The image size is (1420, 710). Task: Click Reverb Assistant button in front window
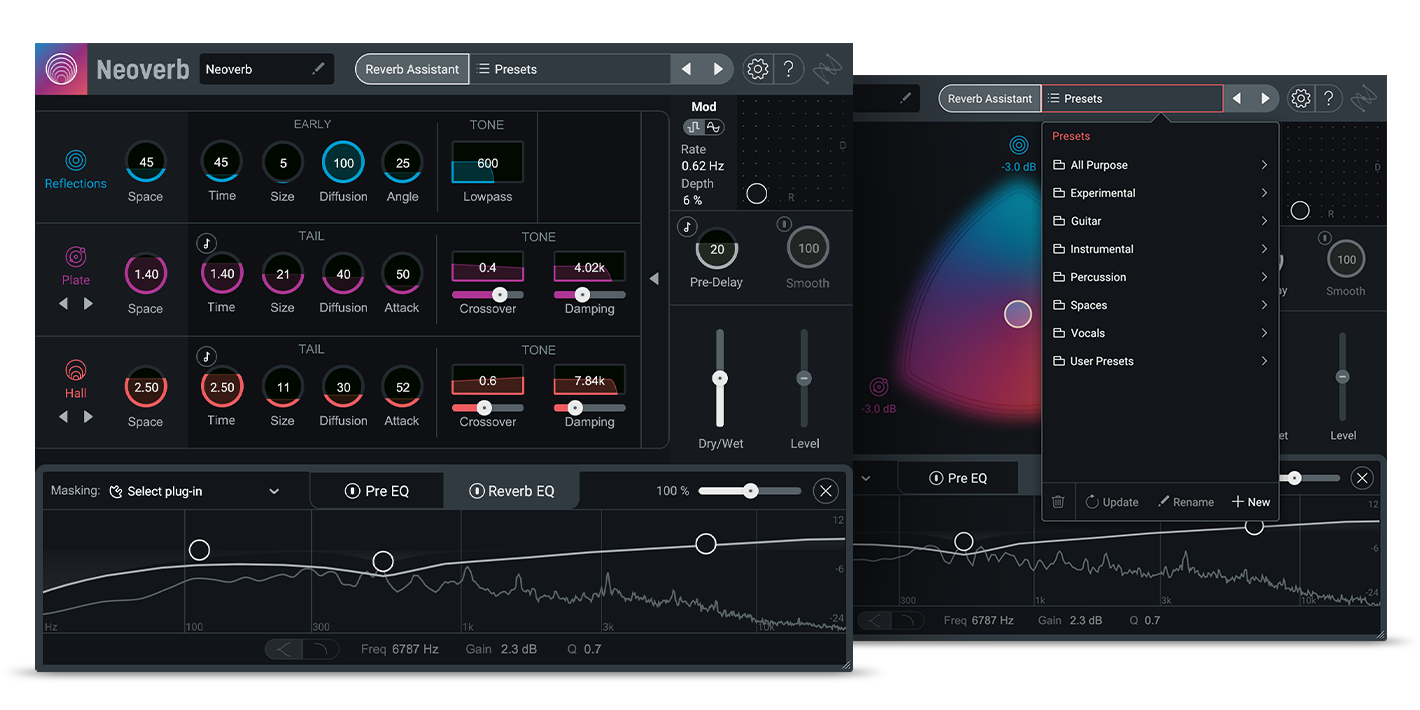[412, 69]
